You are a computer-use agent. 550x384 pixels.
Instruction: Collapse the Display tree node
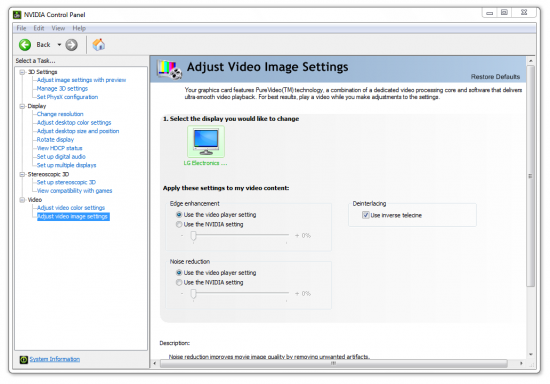22,106
